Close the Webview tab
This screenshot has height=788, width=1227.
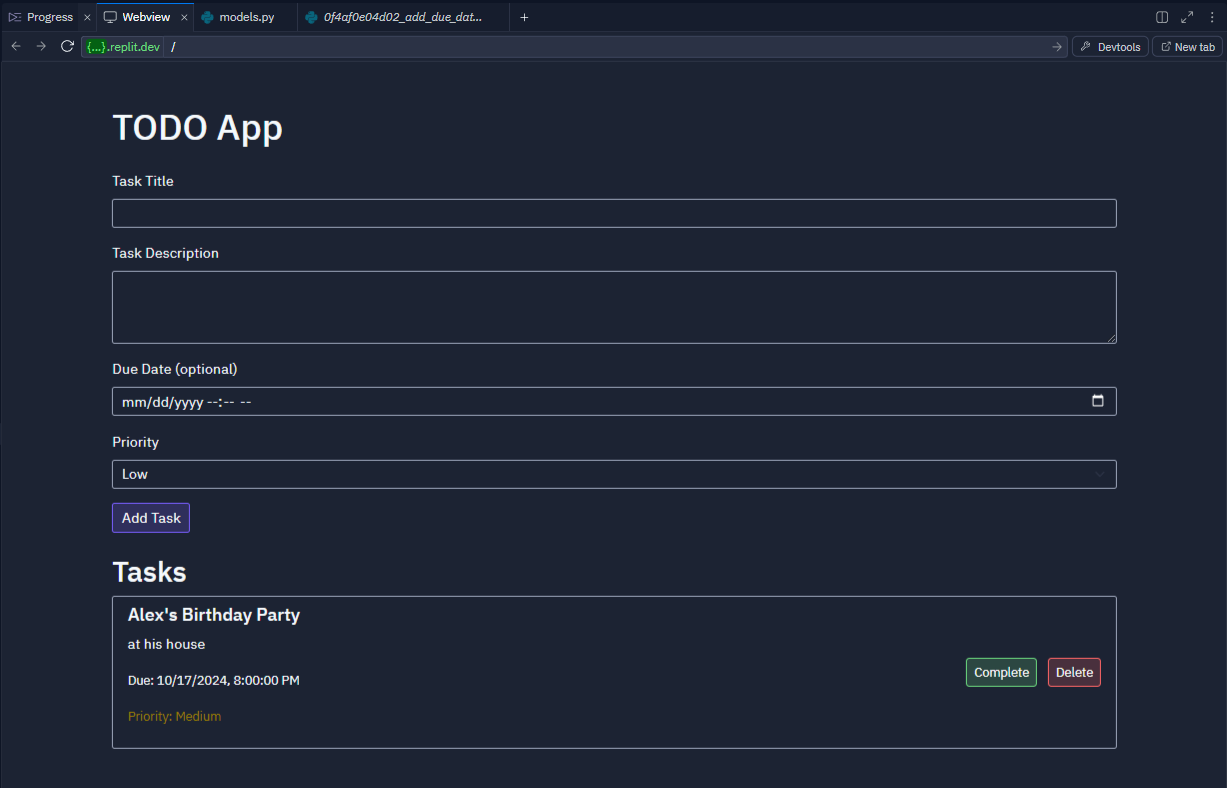coord(184,18)
